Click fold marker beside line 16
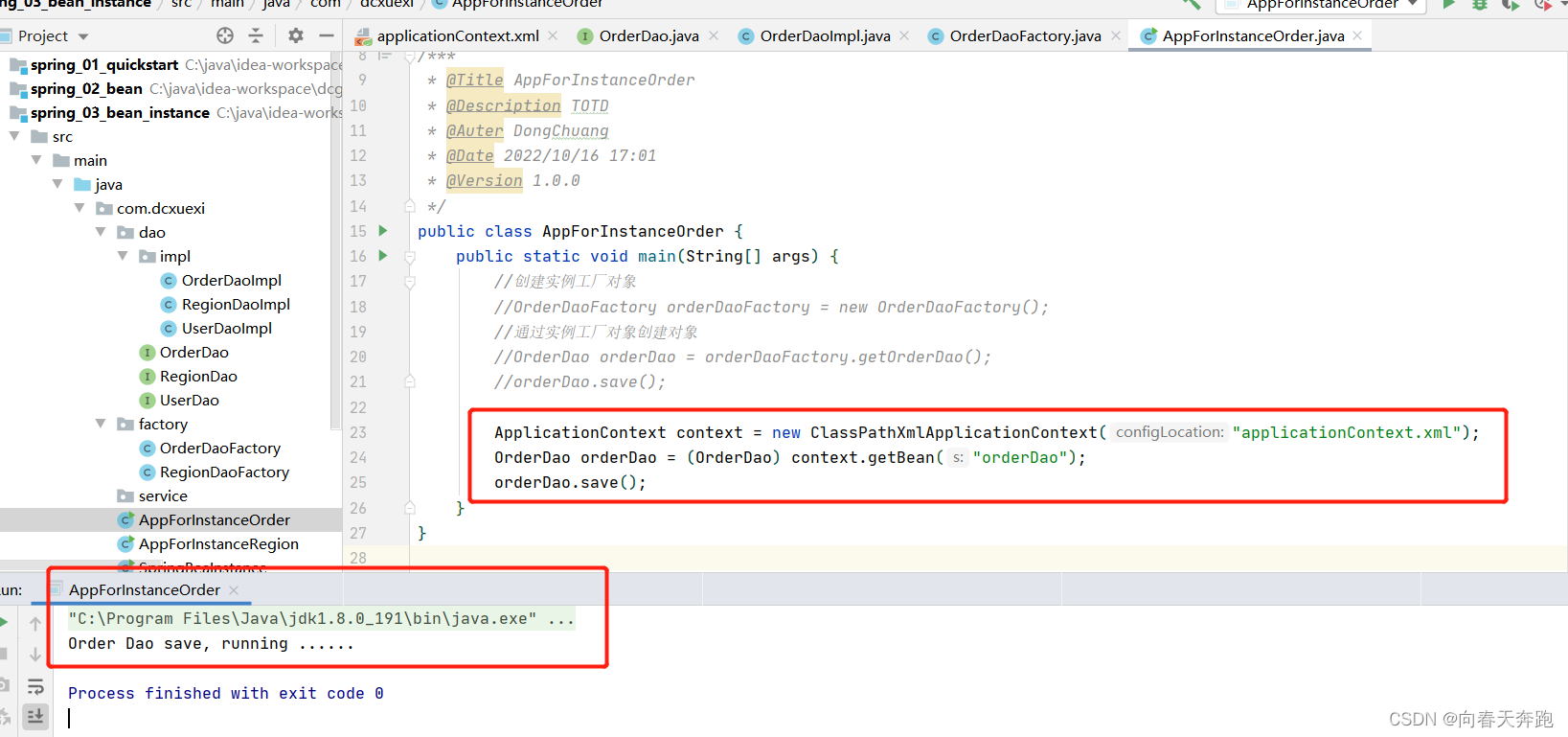1568x737 pixels. pyautogui.click(x=410, y=257)
